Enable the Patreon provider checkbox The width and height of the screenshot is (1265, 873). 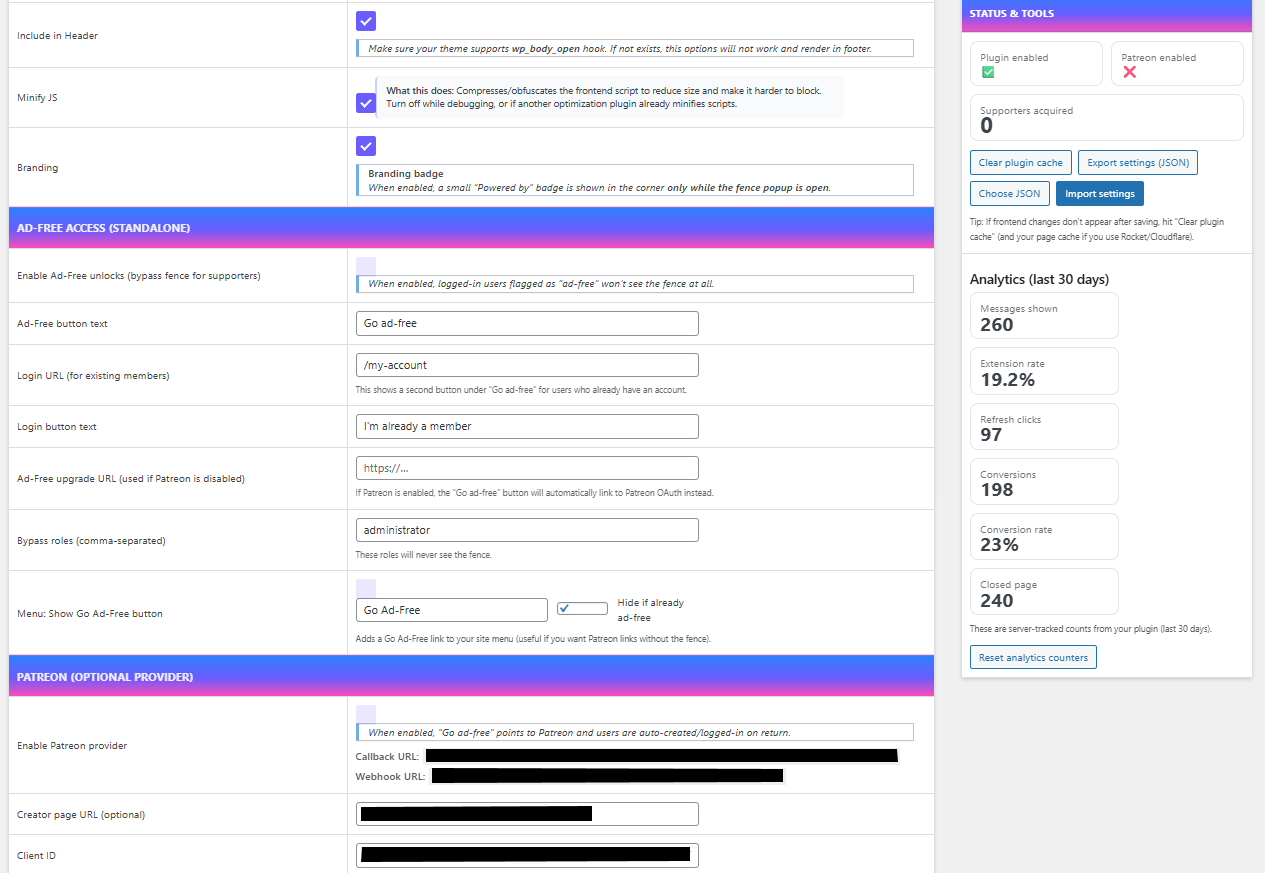(365, 712)
